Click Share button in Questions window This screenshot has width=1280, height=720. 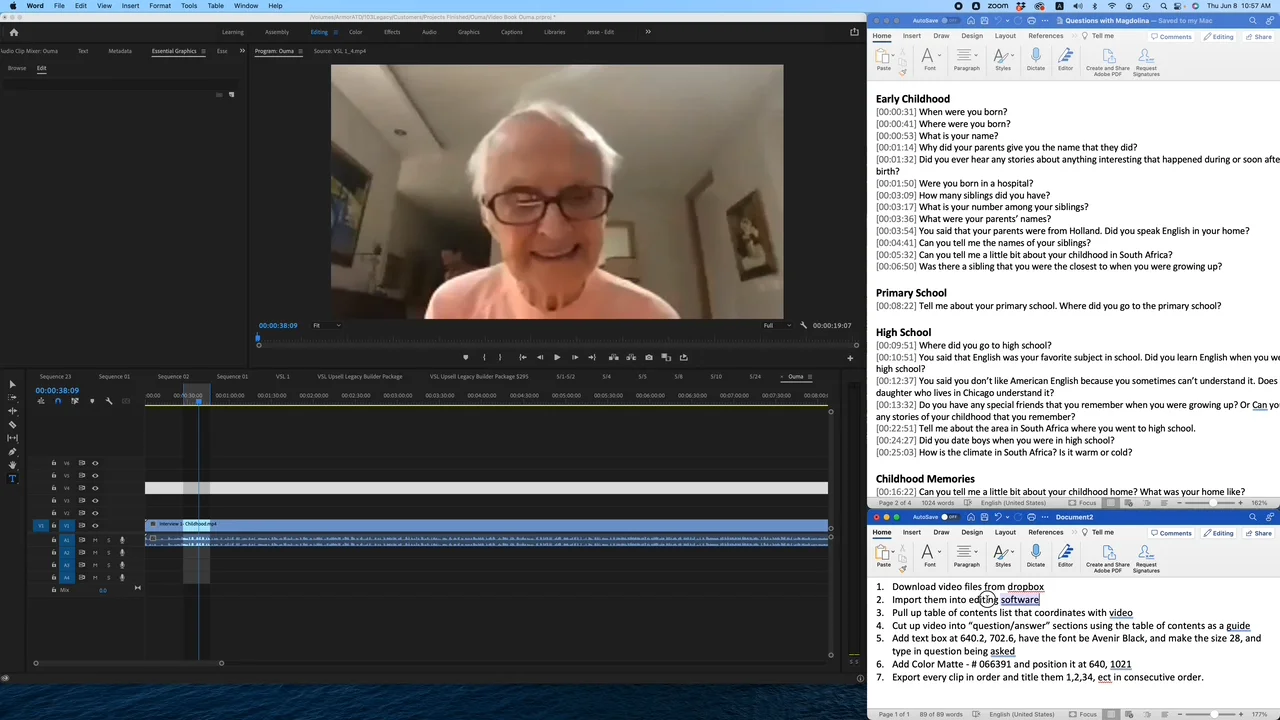tap(1258, 37)
